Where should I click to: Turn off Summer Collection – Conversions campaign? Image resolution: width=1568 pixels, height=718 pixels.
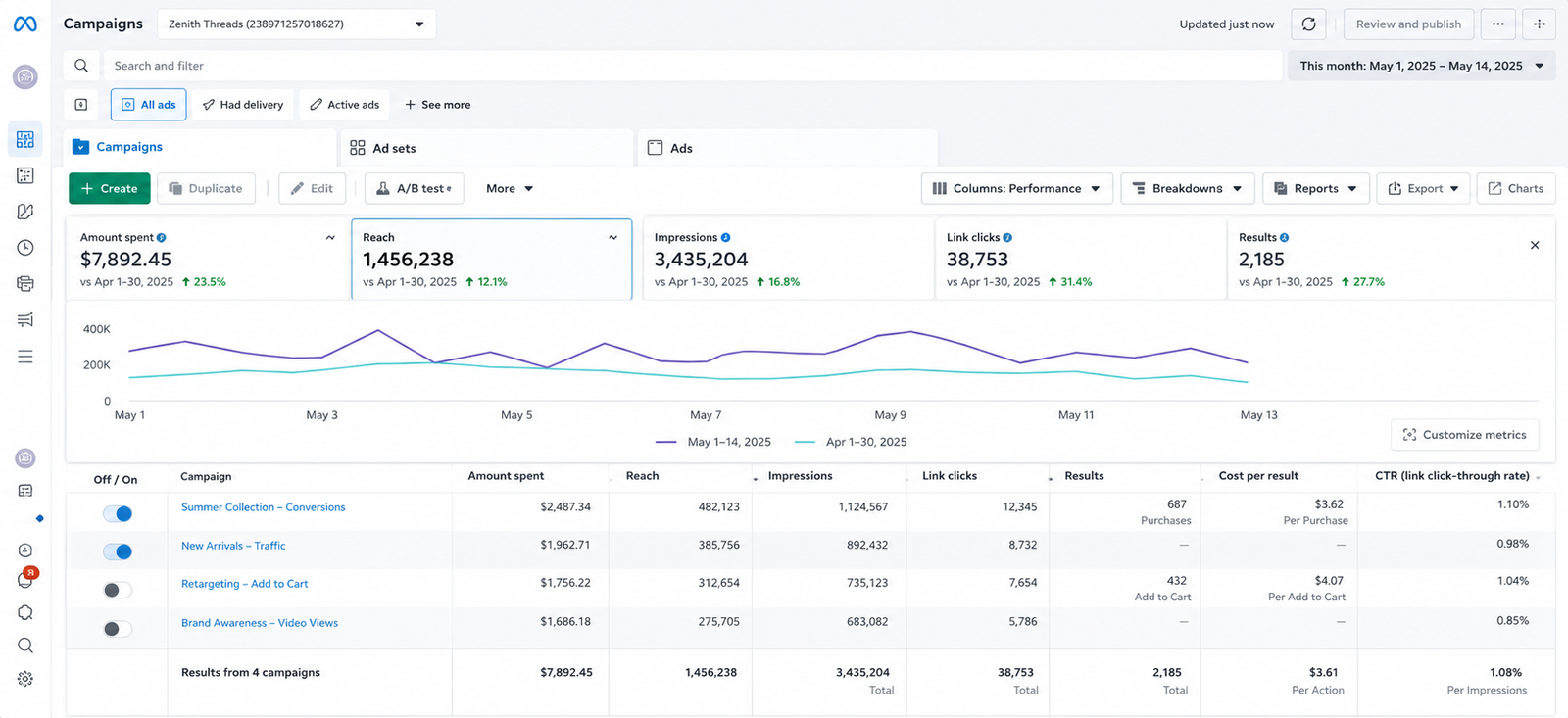click(118, 513)
